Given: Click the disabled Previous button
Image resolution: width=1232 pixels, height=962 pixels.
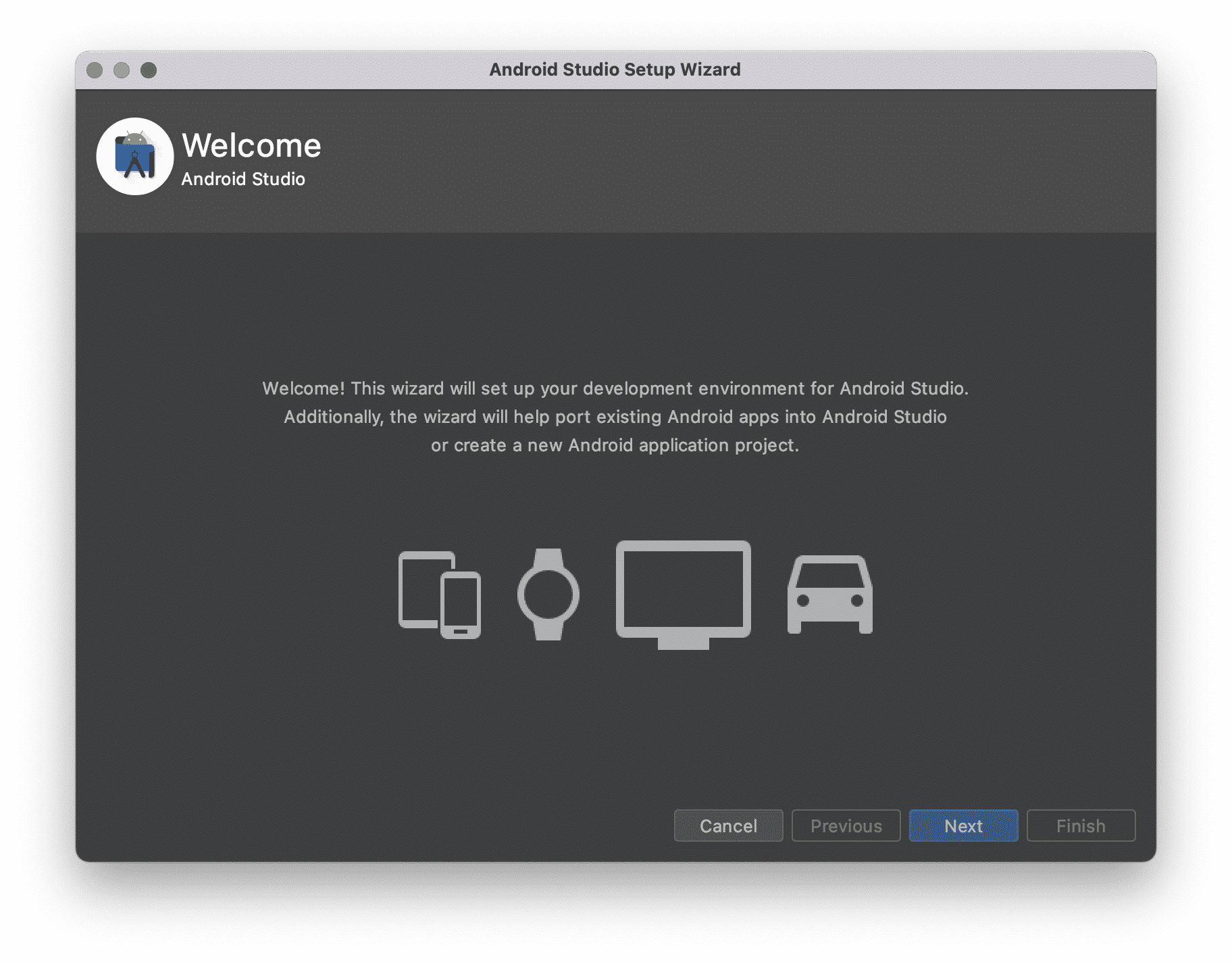Looking at the screenshot, I should tap(846, 826).
